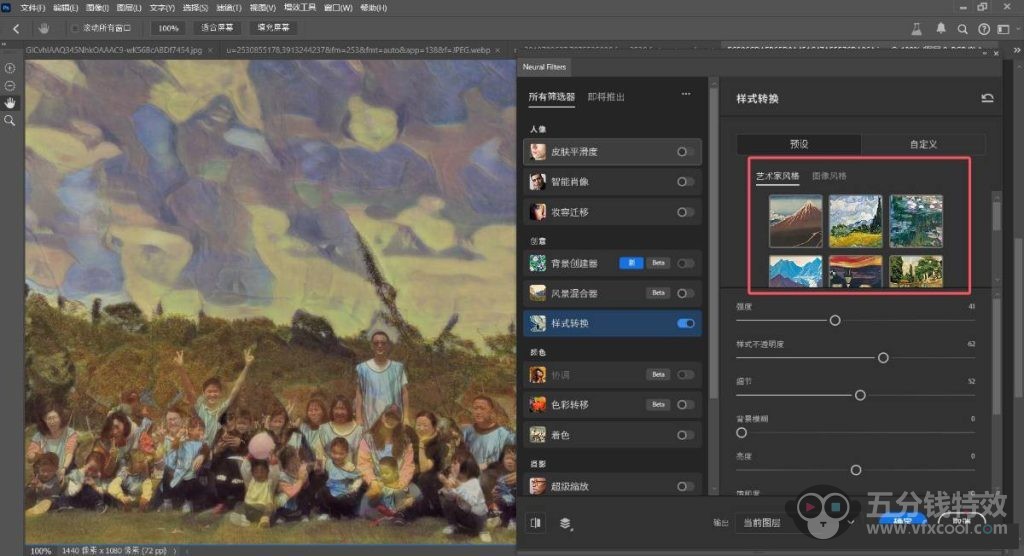This screenshot has height=556, width=1024.
Task: Click the 样式不透明度 slider handle
Action: point(883,357)
